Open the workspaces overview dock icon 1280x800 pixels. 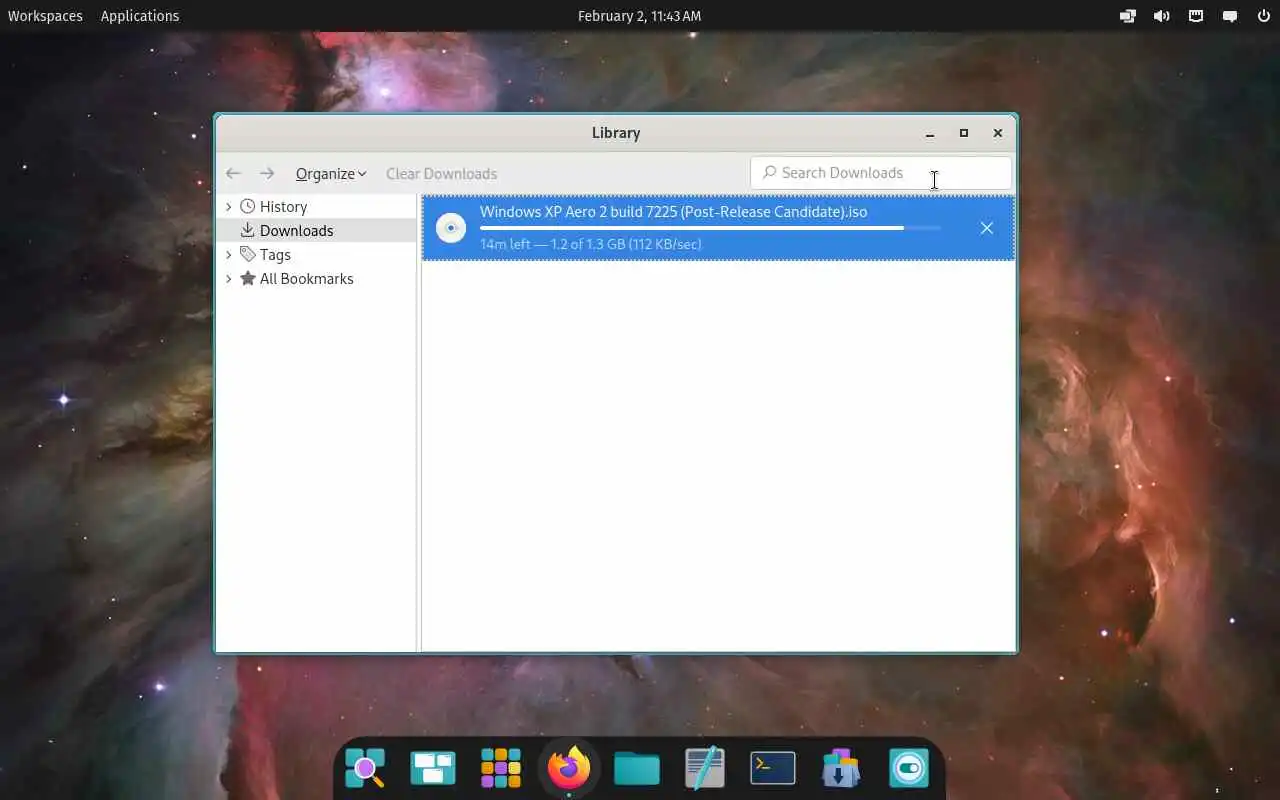pyautogui.click(x=433, y=768)
